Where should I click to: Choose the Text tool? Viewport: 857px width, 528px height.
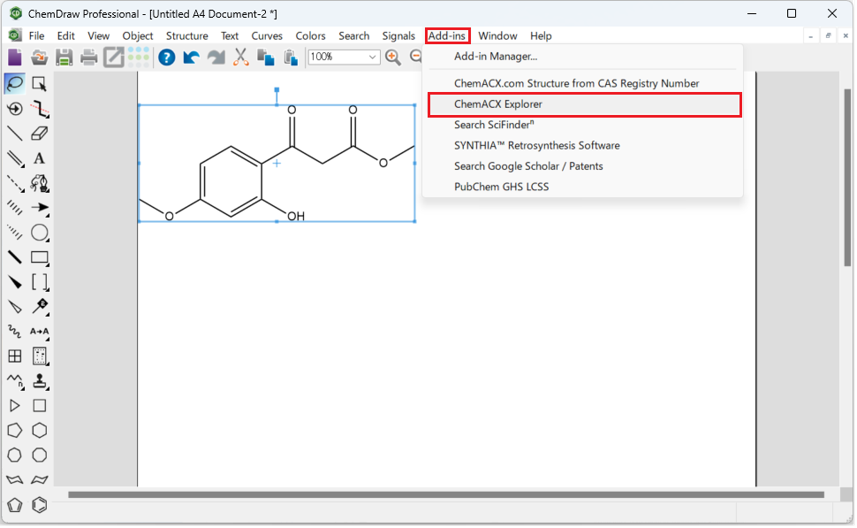tap(39, 158)
